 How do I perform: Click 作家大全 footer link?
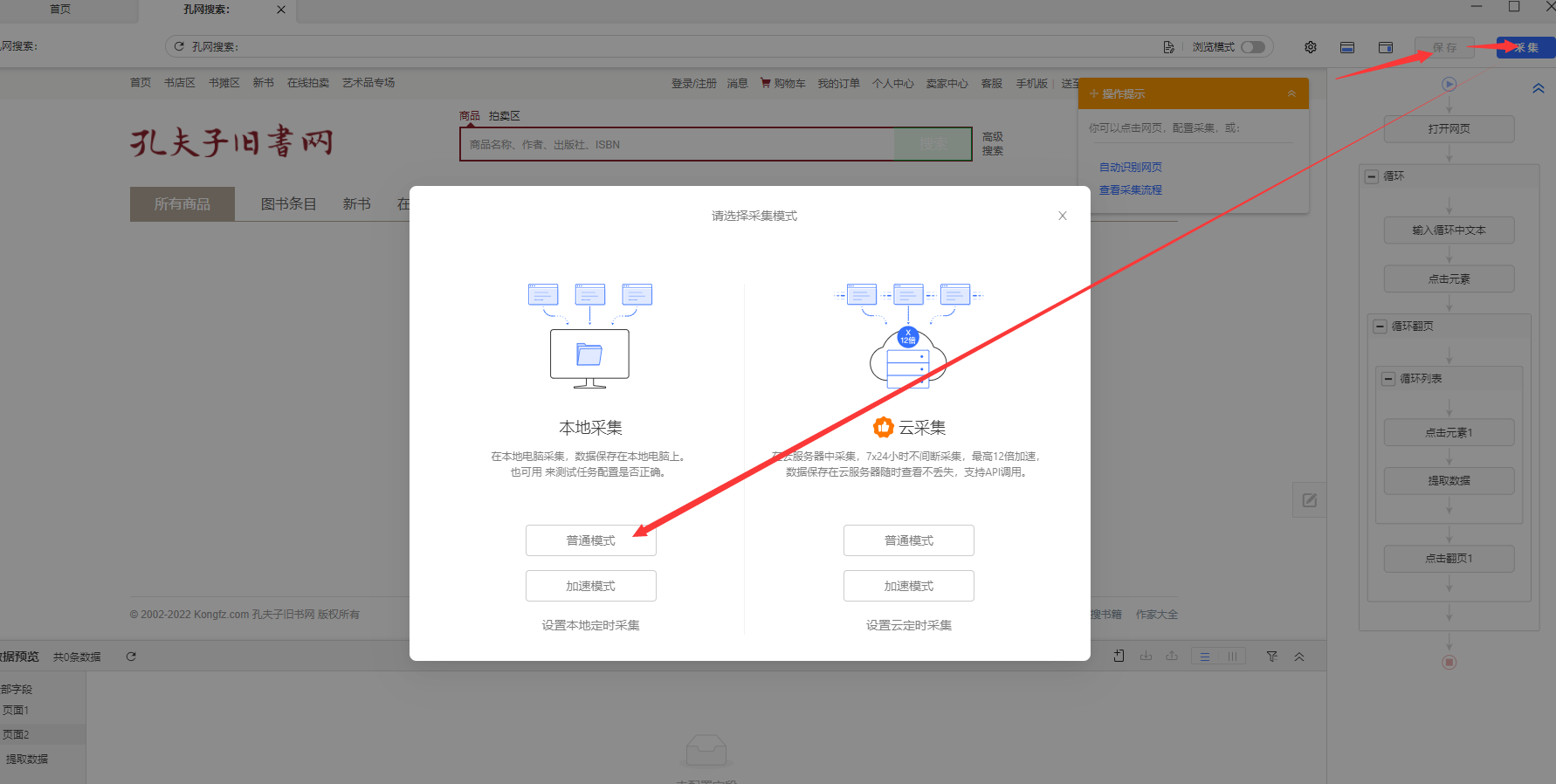pos(1156,615)
